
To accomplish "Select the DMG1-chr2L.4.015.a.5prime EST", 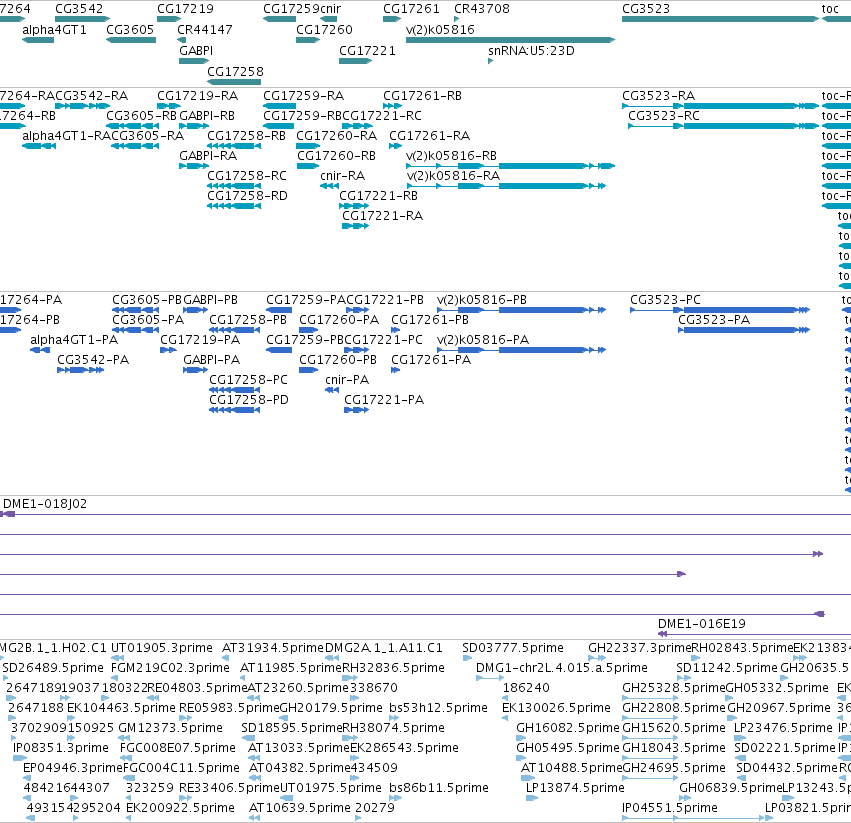I will (x=490, y=678).
